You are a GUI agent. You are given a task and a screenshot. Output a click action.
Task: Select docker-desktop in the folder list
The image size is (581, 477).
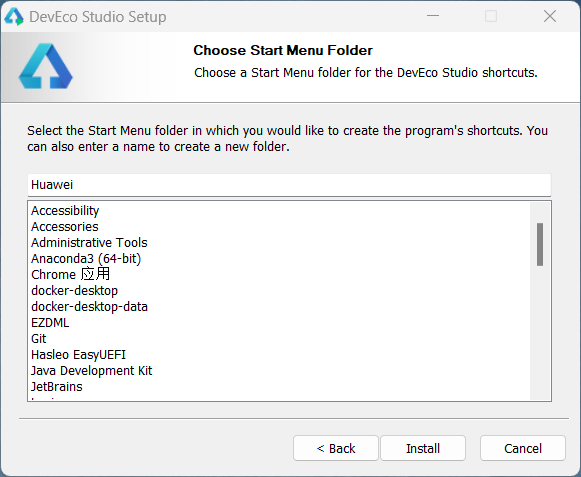pyautogui.click(x=74, y=291)
